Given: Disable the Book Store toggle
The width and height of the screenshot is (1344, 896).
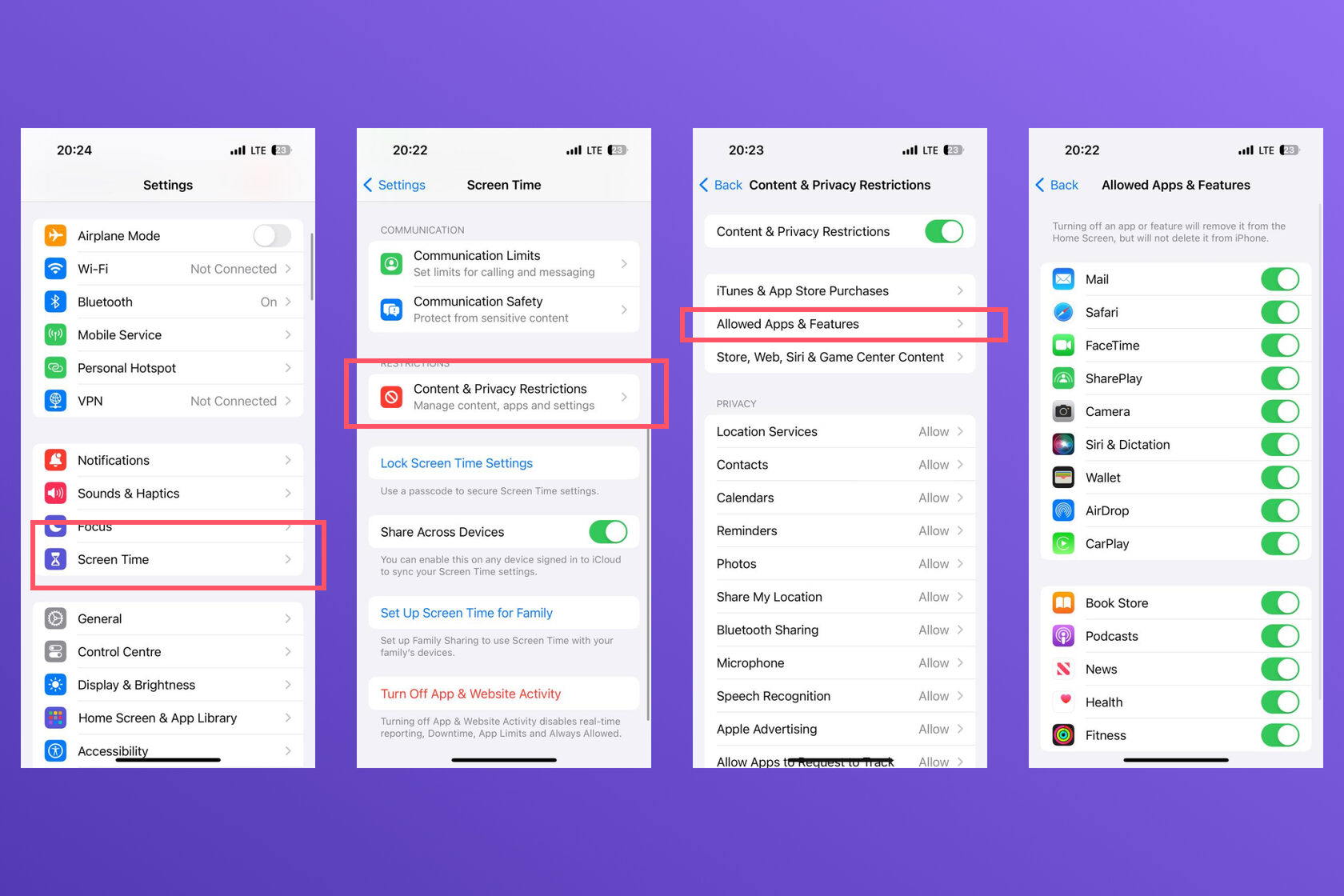Looking at the screenshot, I should pyautogui.click(x=1280, y=603).
